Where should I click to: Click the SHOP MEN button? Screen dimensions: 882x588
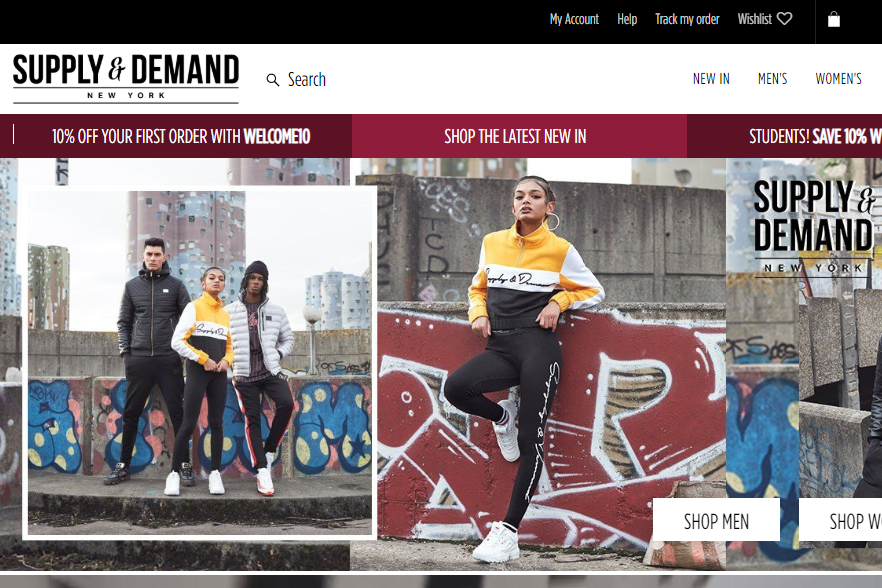tap(716, 520)
